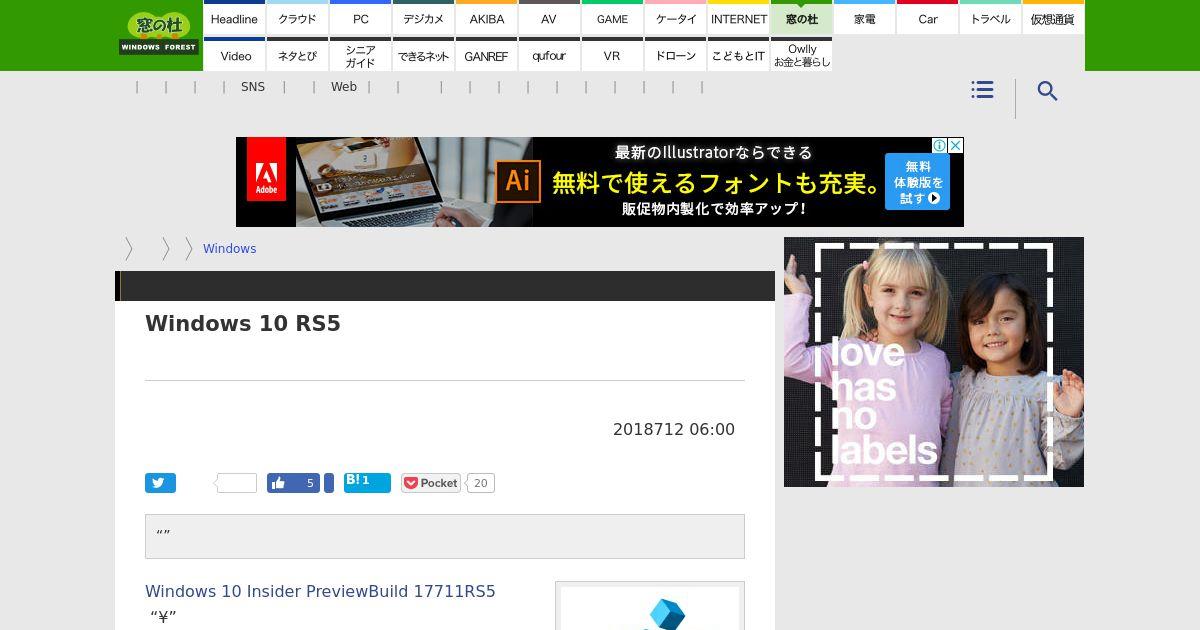Viewport: 1200px width, 630px height.
Task: Click the love has no labels ad image
Action: tap(934, 362)
